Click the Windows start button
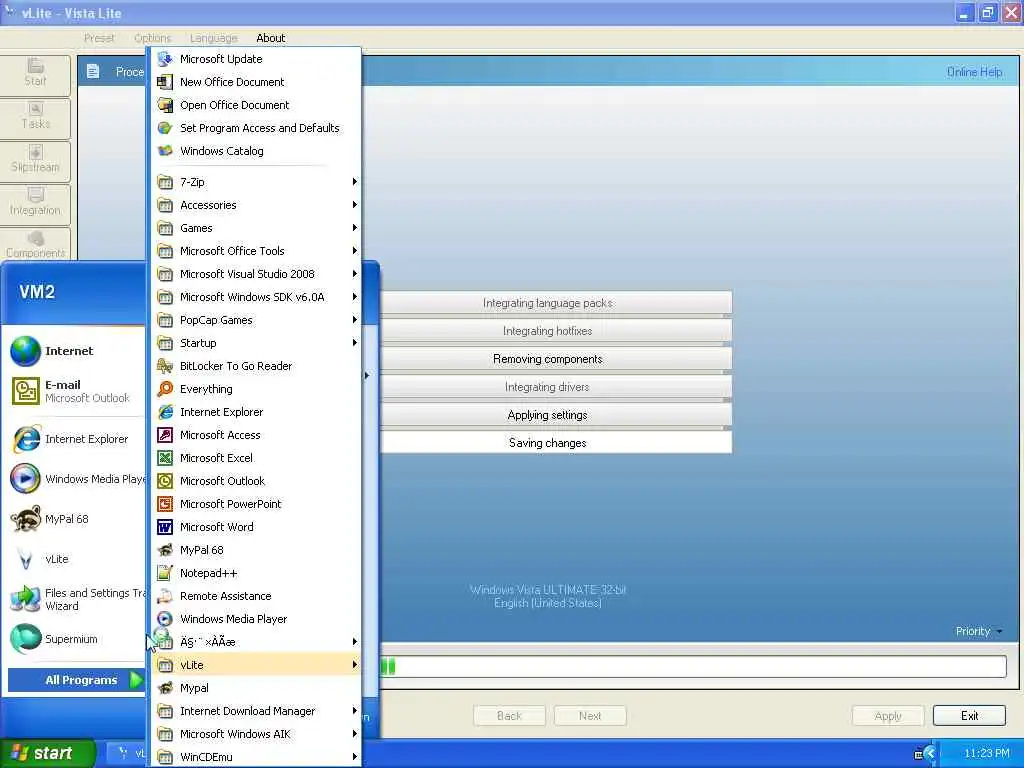This screenshot has height=768, width=1024. [47, 753]
